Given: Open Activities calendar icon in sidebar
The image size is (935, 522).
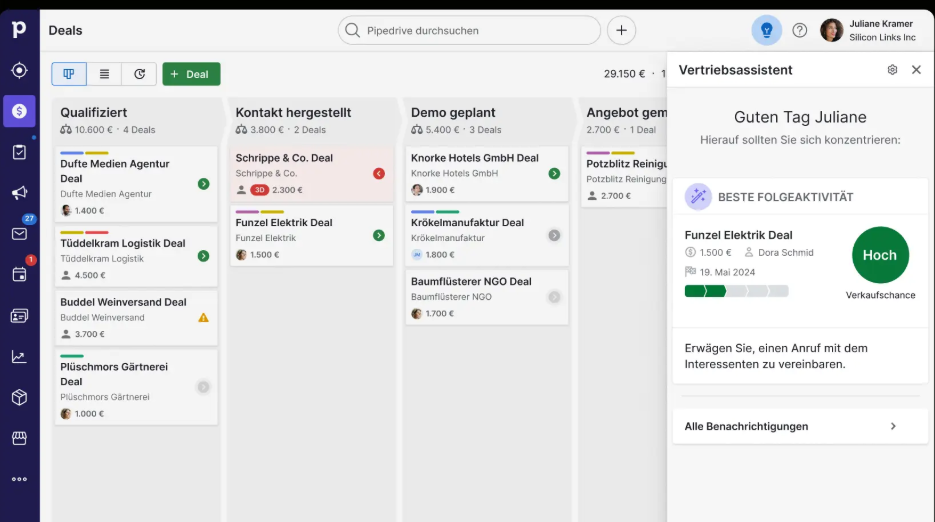Looking at the screenshot, I should coord(19,274).
